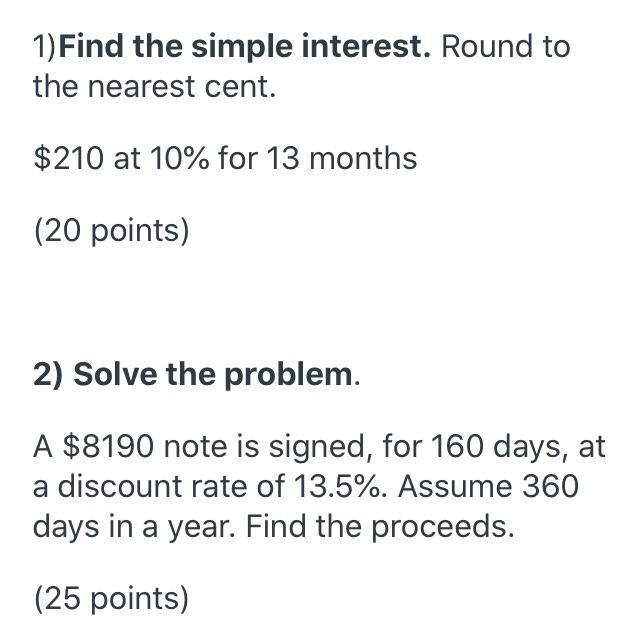Click the 'Round to' text in problem 1
This screenshot has width=640, height=636.
(x=506, y=47)
